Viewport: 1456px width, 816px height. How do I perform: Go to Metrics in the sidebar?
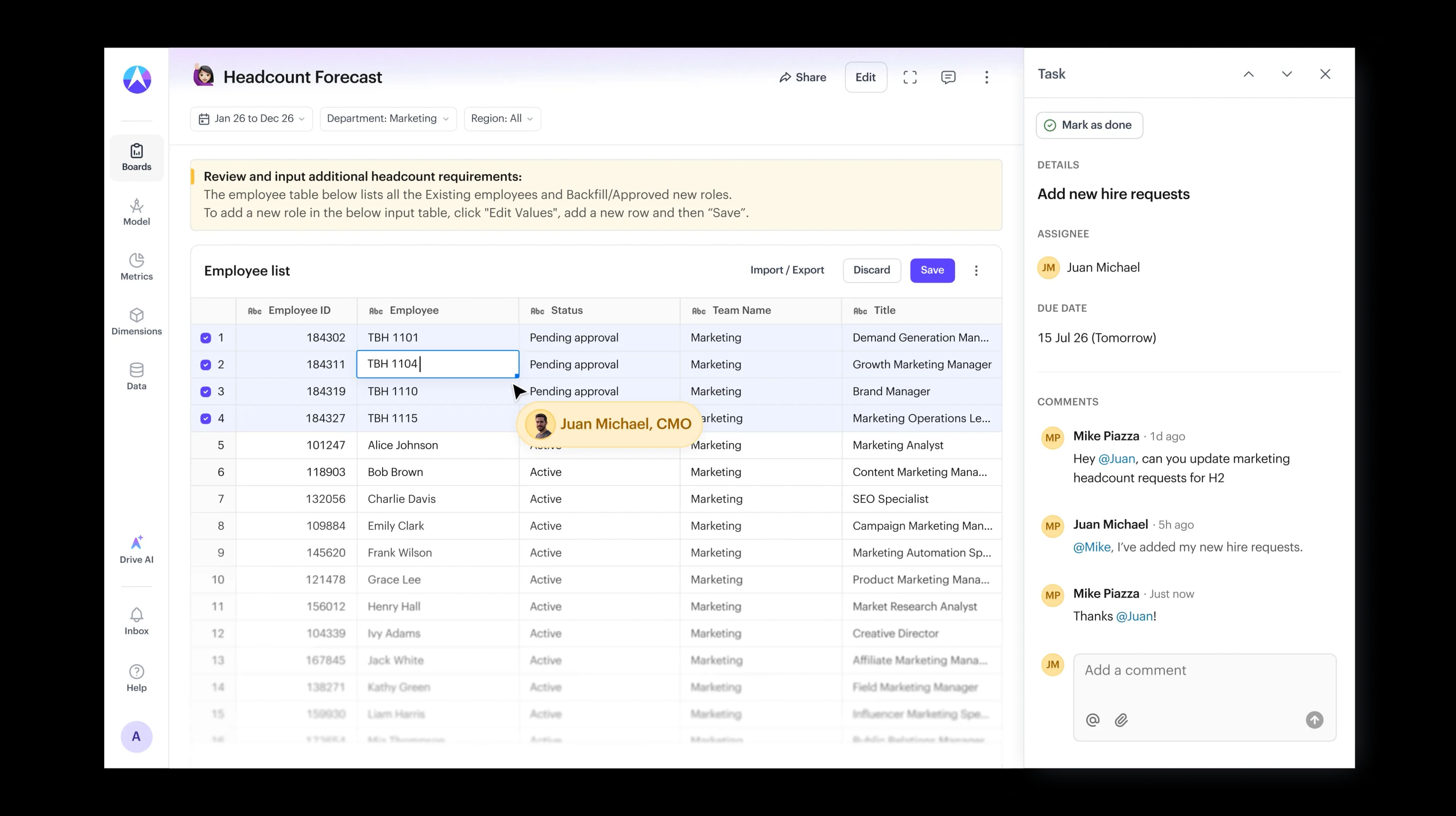(x=136, y=267)
